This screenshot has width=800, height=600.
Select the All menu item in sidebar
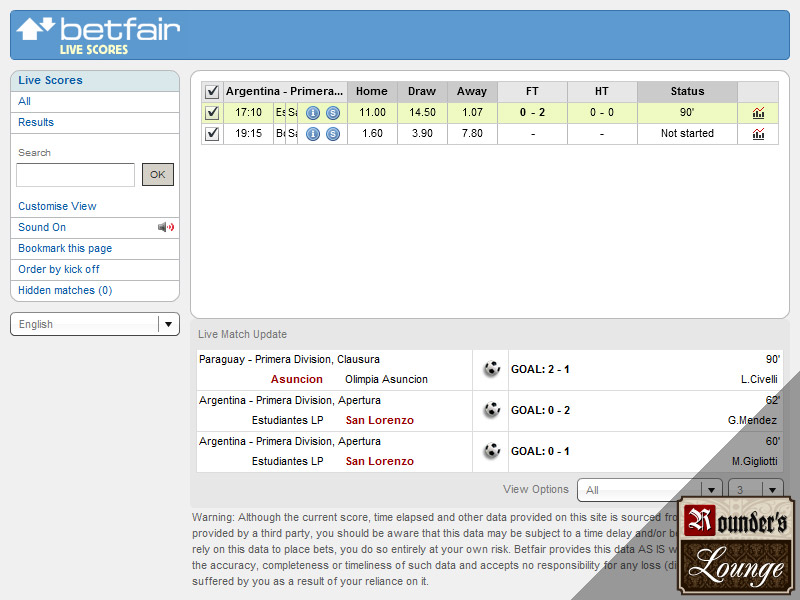pyautogui.click(x=24, y=101)
